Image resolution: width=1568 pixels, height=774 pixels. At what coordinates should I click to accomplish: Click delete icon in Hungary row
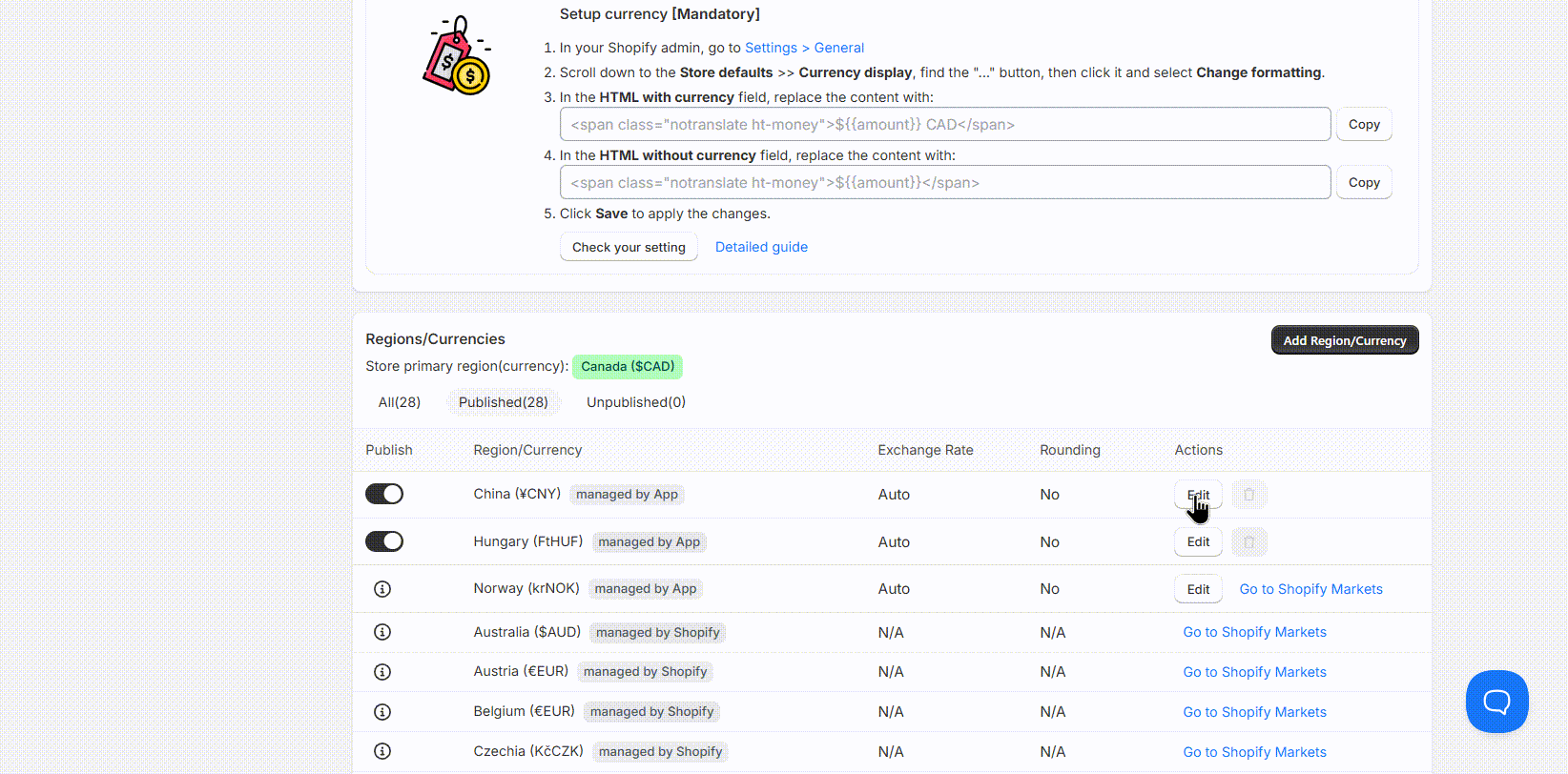1249,542
